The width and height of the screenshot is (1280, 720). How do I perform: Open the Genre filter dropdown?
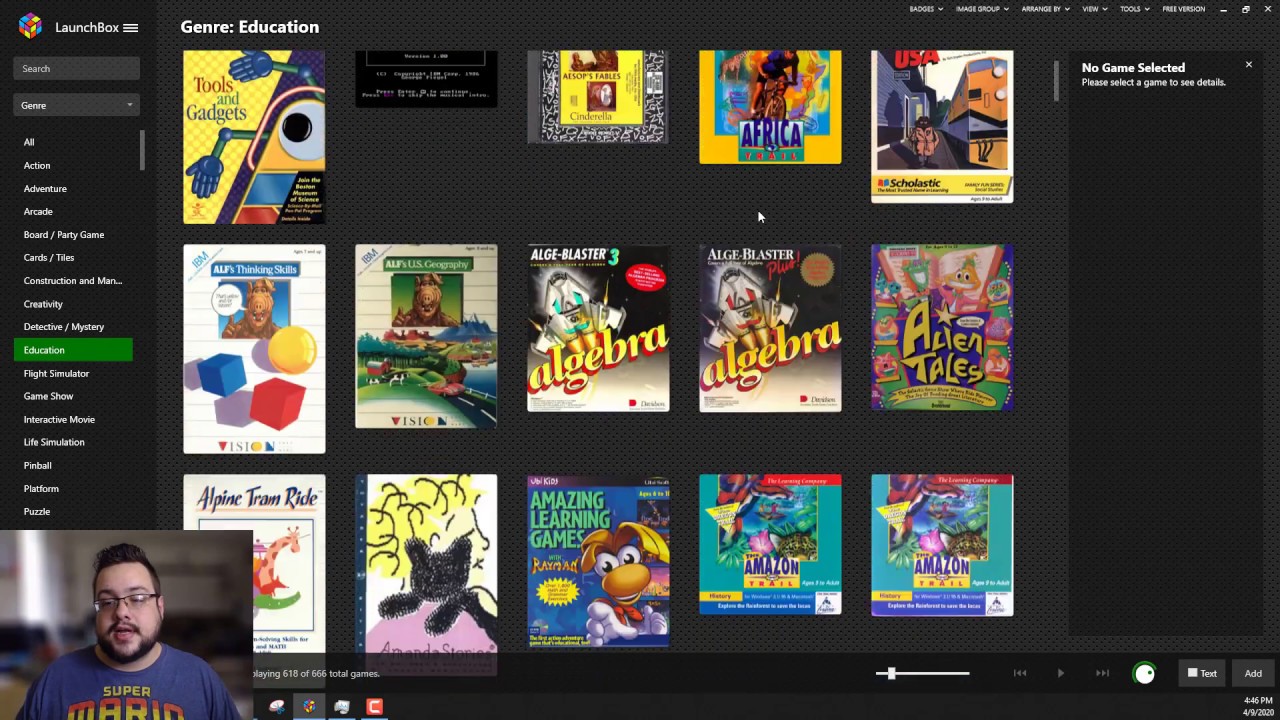click(76, 105)
